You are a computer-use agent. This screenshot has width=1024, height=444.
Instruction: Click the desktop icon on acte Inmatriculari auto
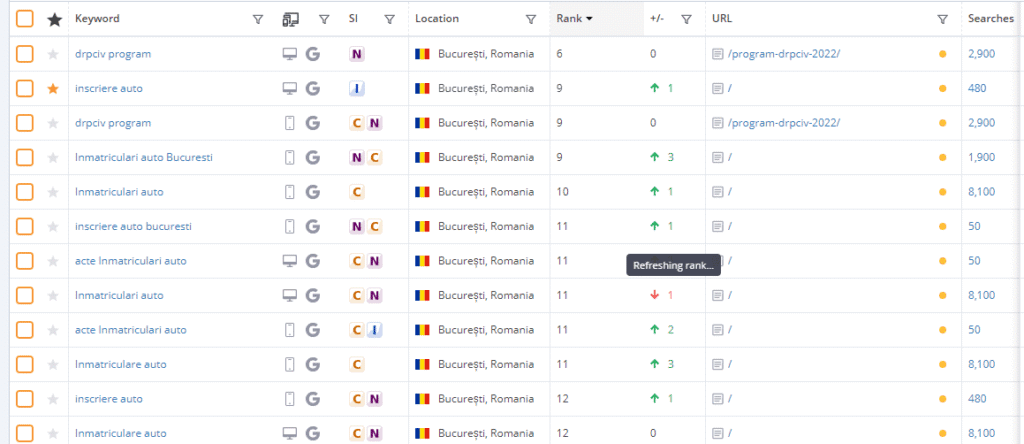point(290,261)
